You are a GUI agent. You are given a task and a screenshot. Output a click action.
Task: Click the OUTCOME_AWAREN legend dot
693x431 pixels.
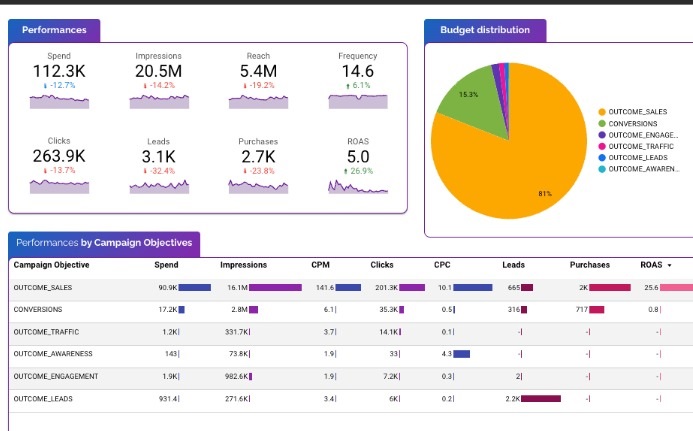click(x=600, y=168)
